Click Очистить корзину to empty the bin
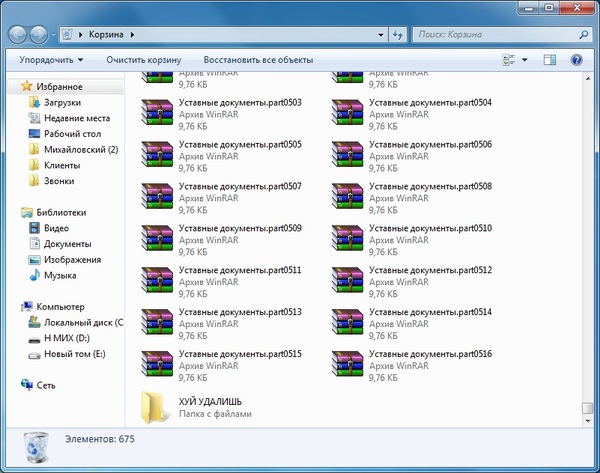600x473 pixels. [143, 60]
